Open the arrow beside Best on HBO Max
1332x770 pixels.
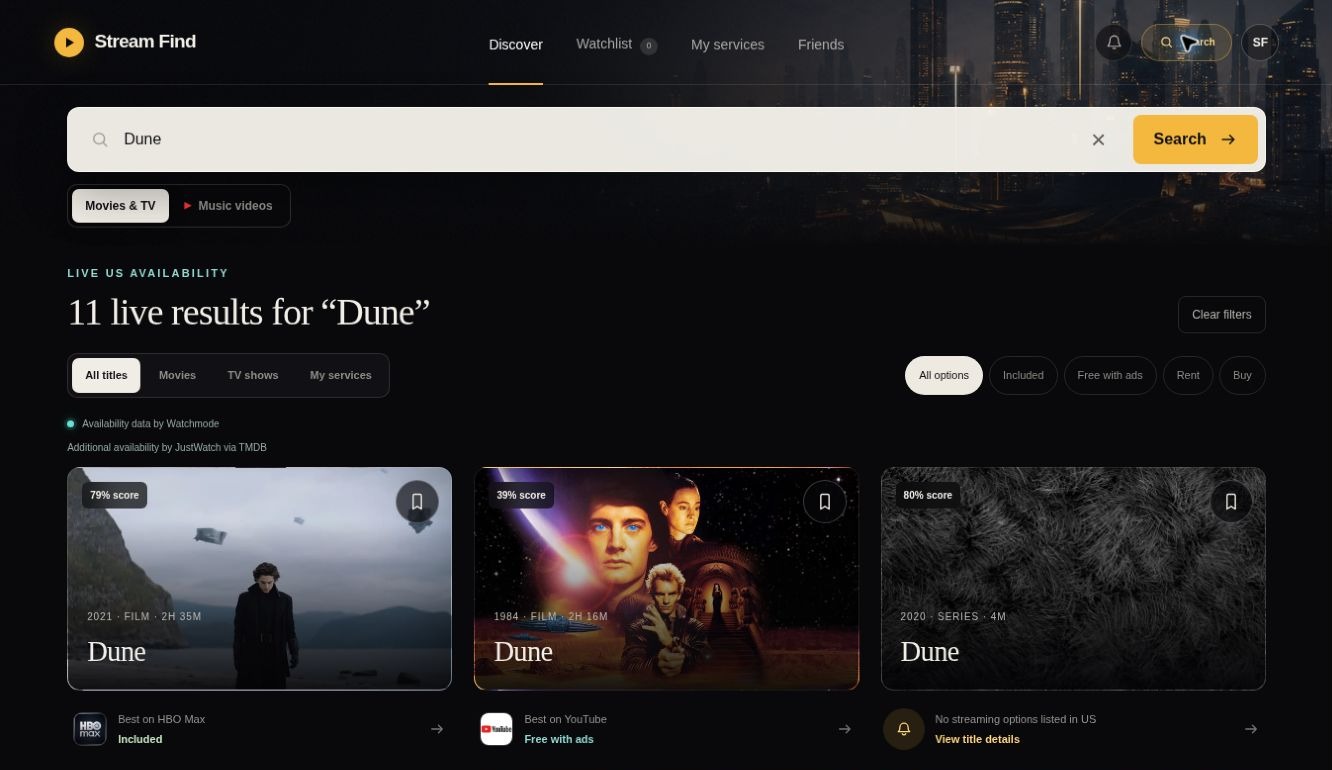click(437, 729)
